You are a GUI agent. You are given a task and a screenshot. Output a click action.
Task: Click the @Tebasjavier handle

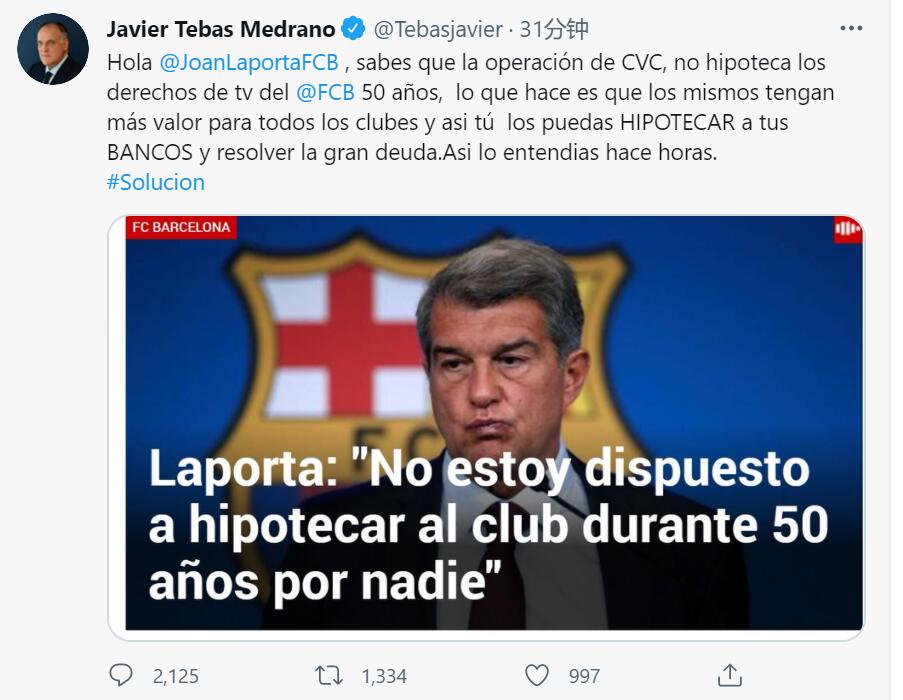pos(438,29)
